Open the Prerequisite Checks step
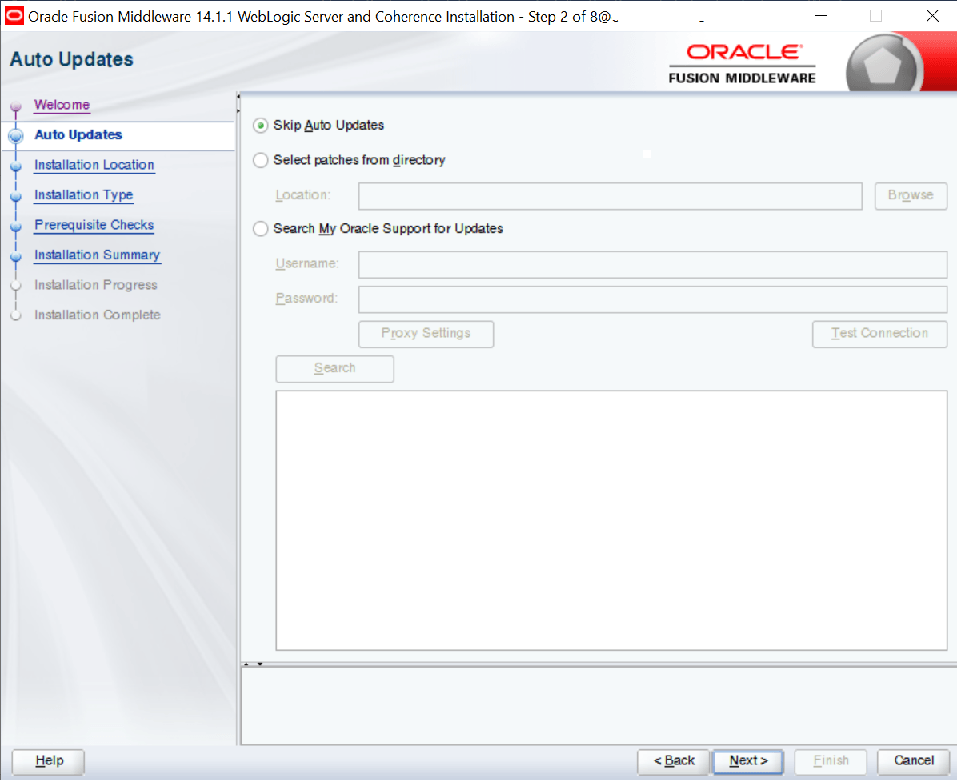 93,225
